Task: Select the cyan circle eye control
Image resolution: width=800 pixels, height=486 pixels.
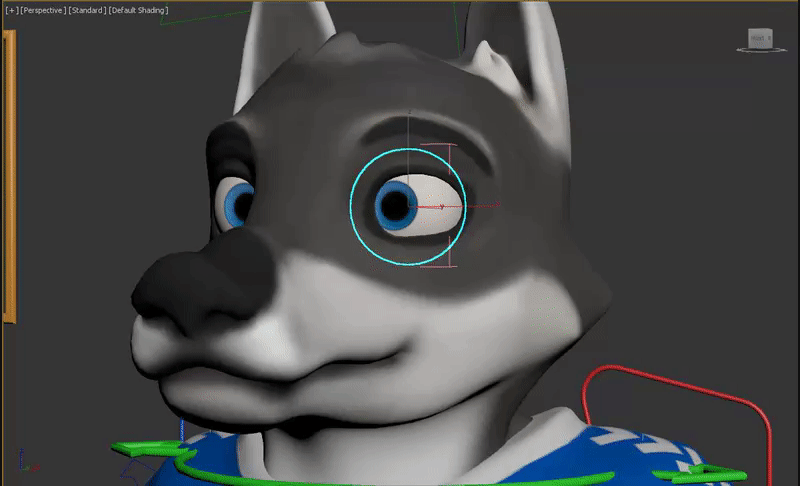Action: point(408,207)
